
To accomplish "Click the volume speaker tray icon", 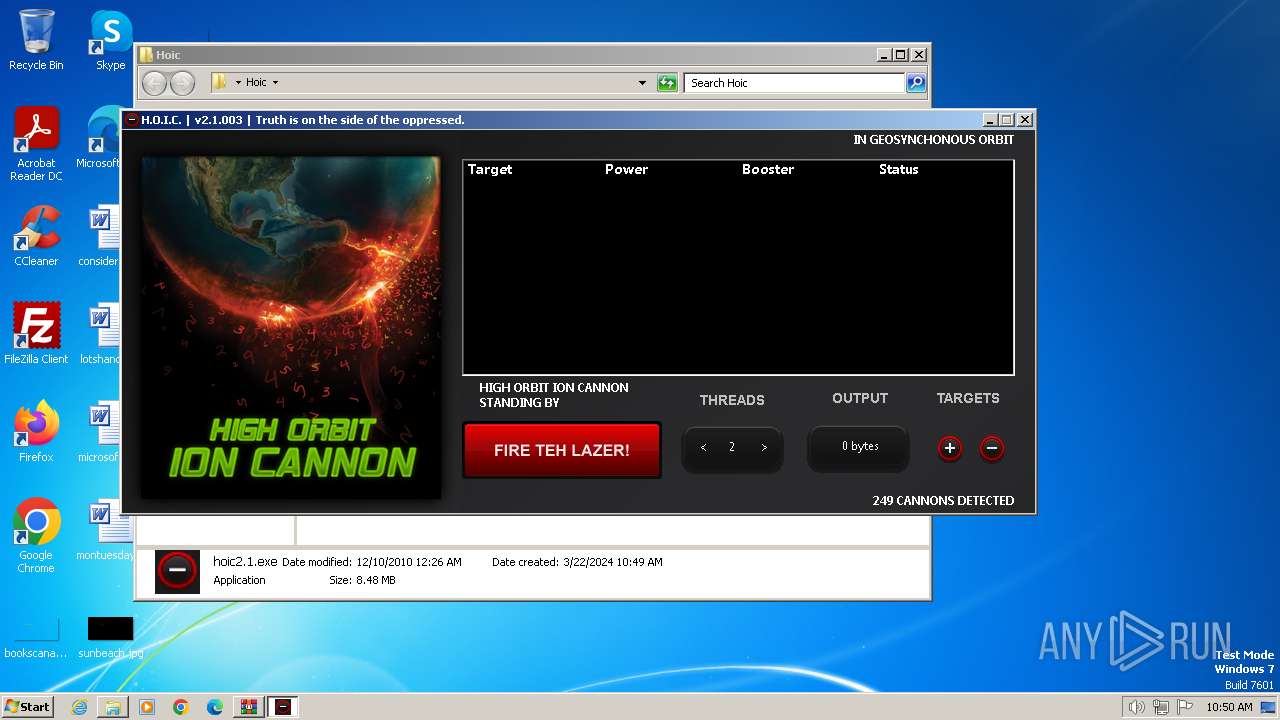I will click(1136, 707).
